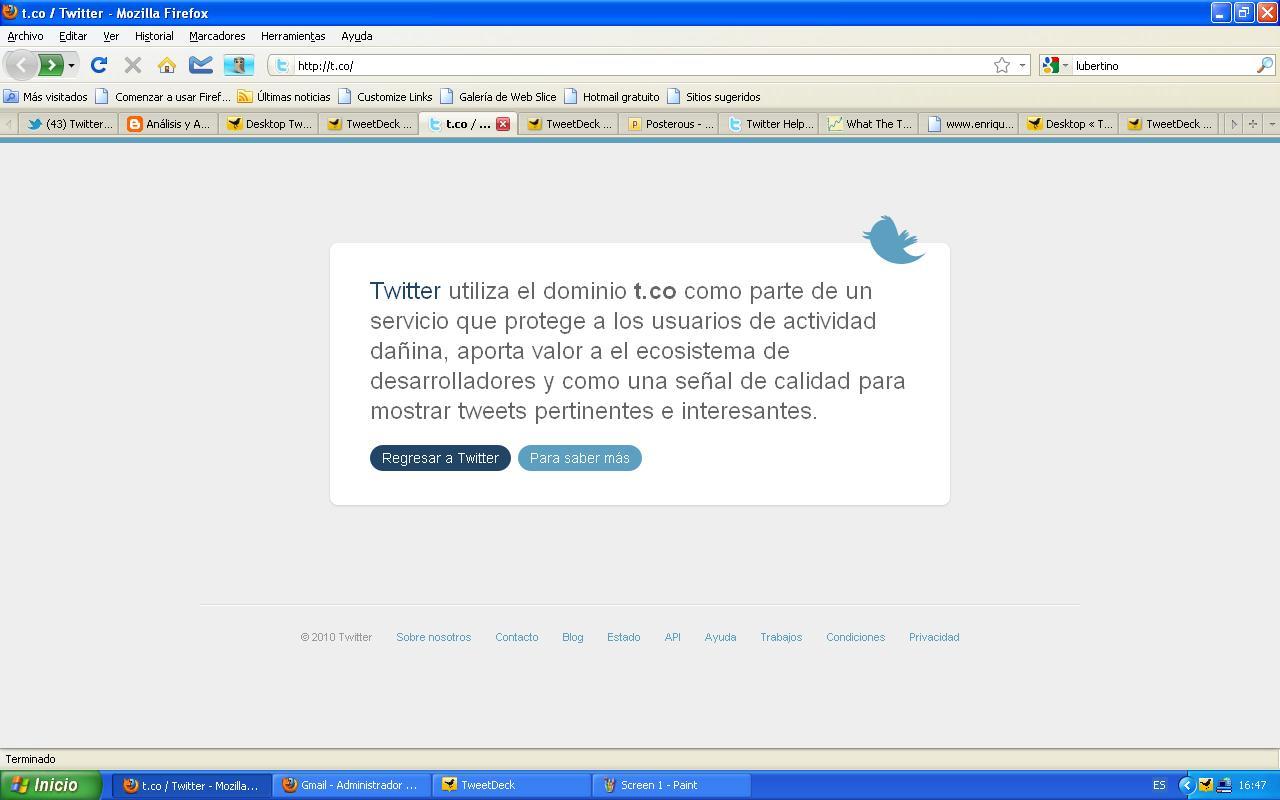The width and height of the screenshot is (1280, 800).
Task: Follow the Twitter link in the message
Action: 405,291
